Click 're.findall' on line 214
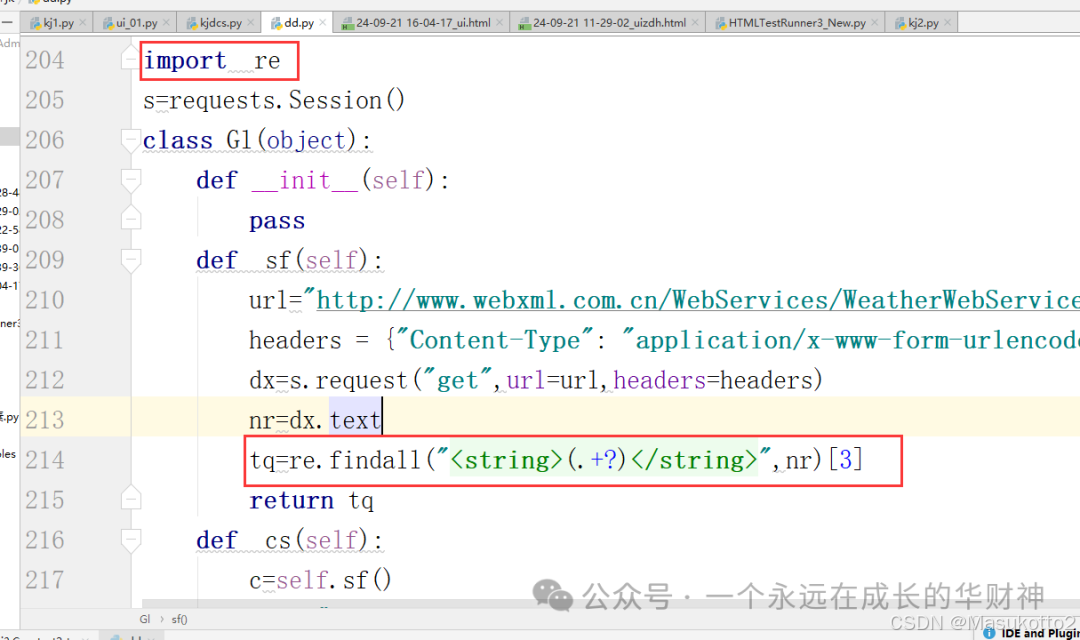 point(354,460)
